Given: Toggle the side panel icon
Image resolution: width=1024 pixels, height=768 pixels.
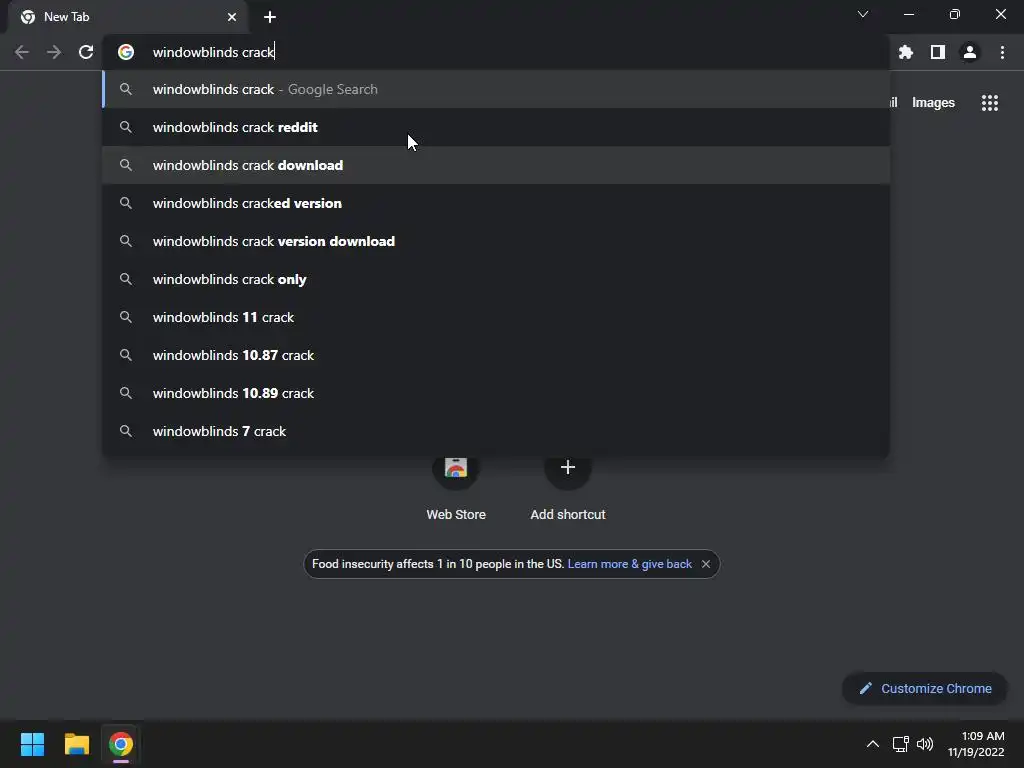Looking at the screenshot, I should pyautogui.click(x=938, y=52).
